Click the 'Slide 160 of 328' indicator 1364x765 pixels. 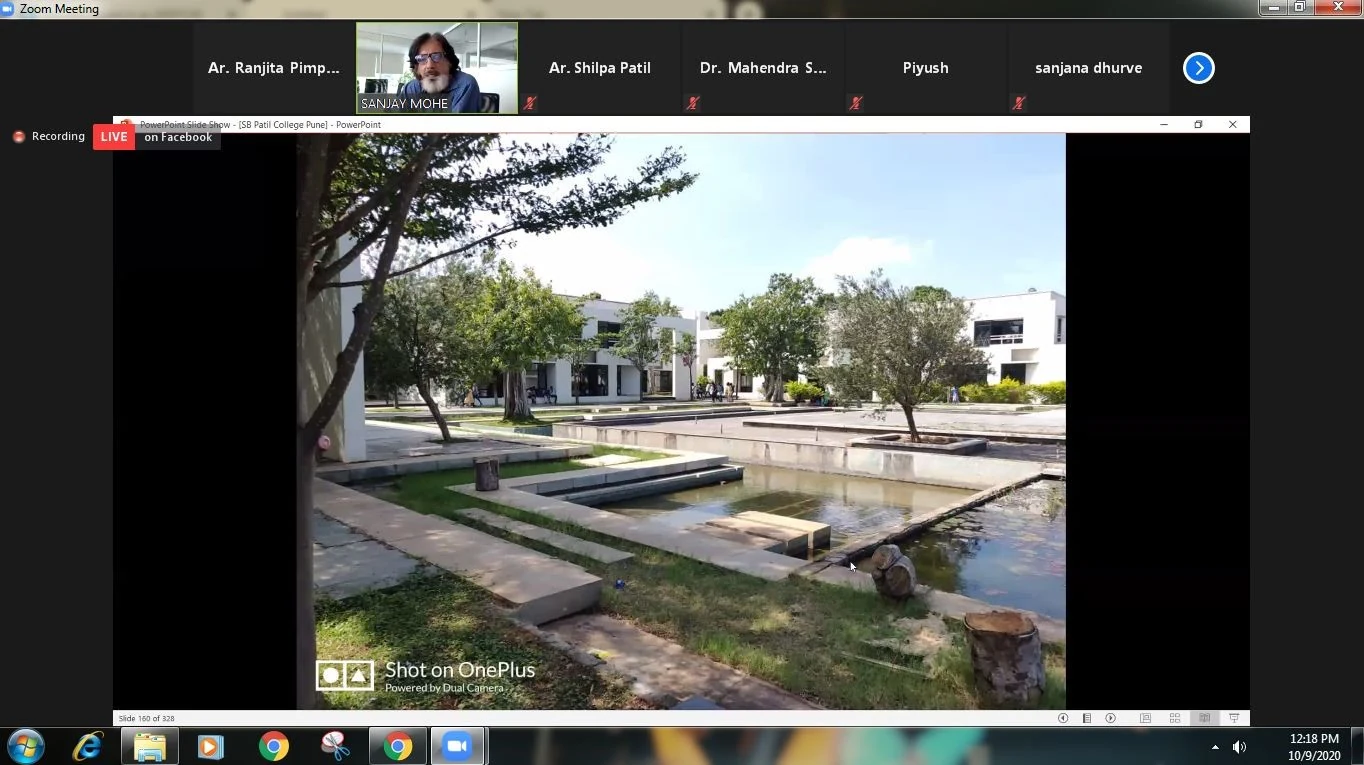(147, 718)
